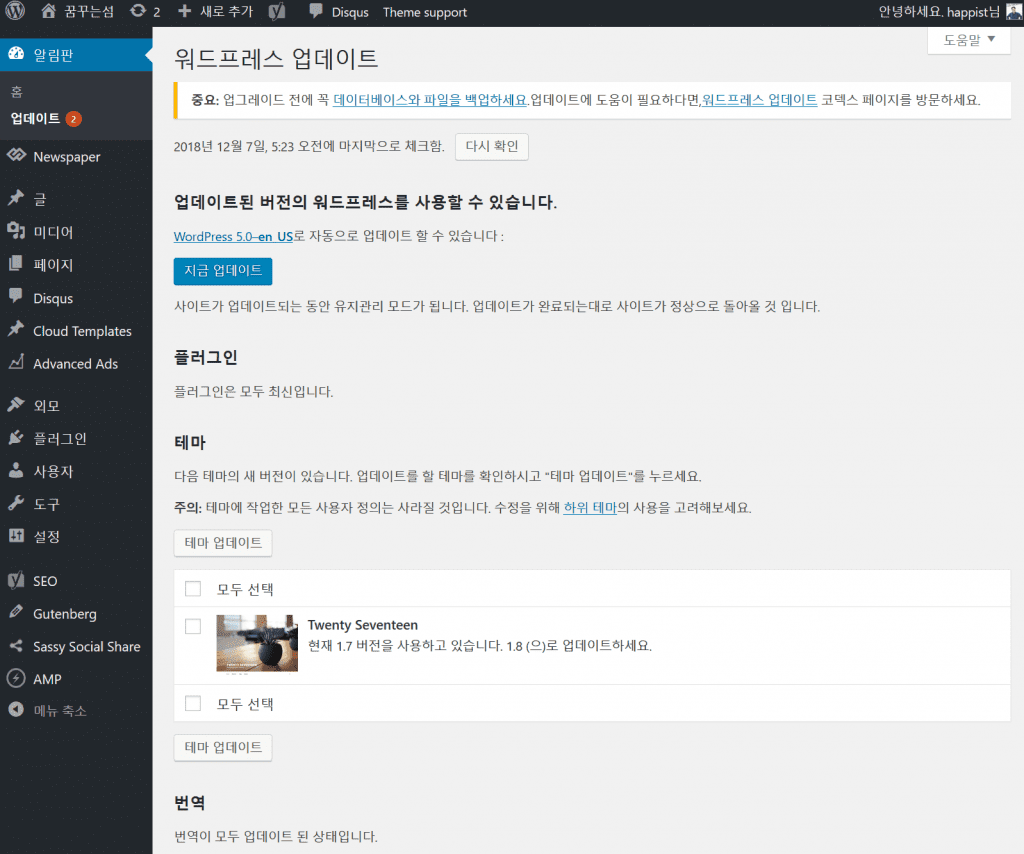Open the Gutenberg sidebar menu item
1024x854 pixels.
tap(64, 614)
